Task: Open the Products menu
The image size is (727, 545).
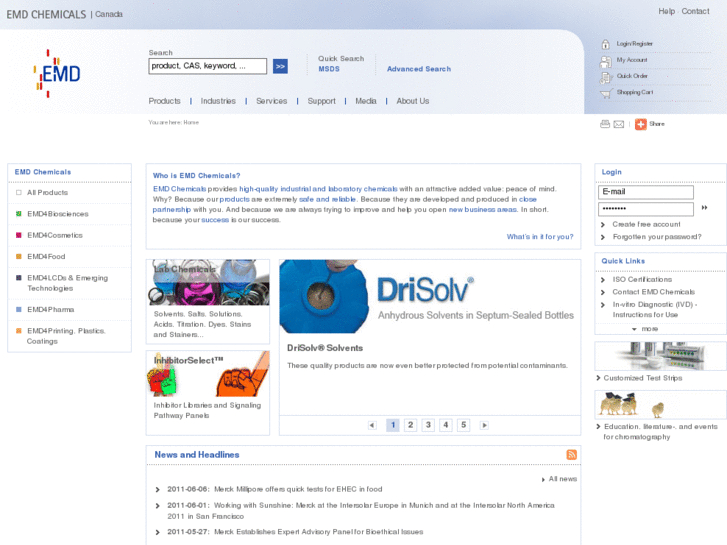Action: (164, 101)
